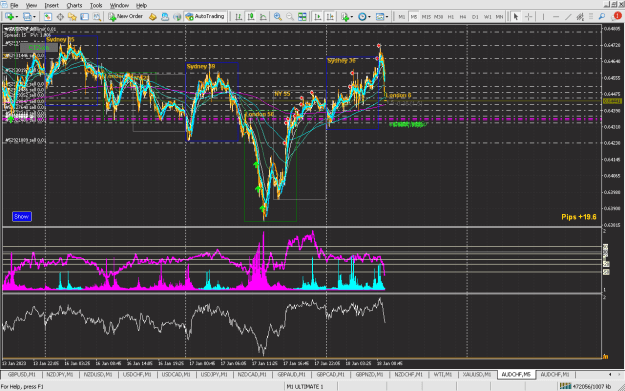Click the connection status bars indicator
This screenshot has height=391, width=625.
tap(565, 386)
